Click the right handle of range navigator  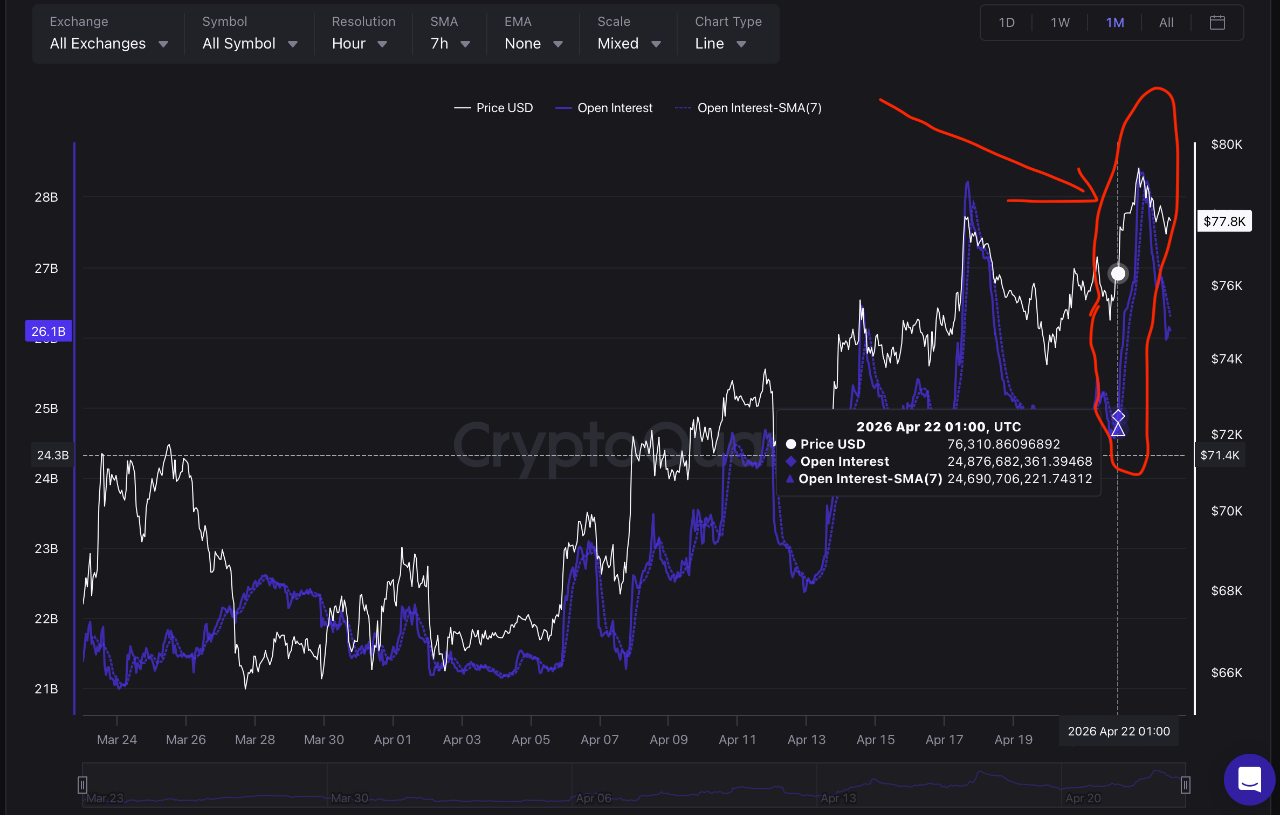(1185, 784)
